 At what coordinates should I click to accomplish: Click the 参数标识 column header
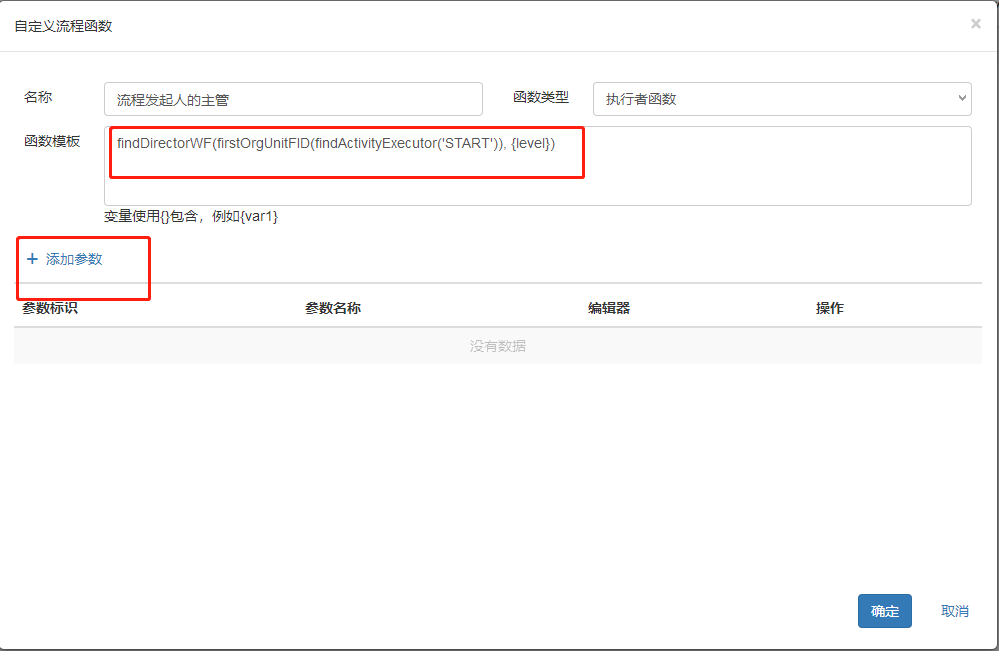point(50,308)
